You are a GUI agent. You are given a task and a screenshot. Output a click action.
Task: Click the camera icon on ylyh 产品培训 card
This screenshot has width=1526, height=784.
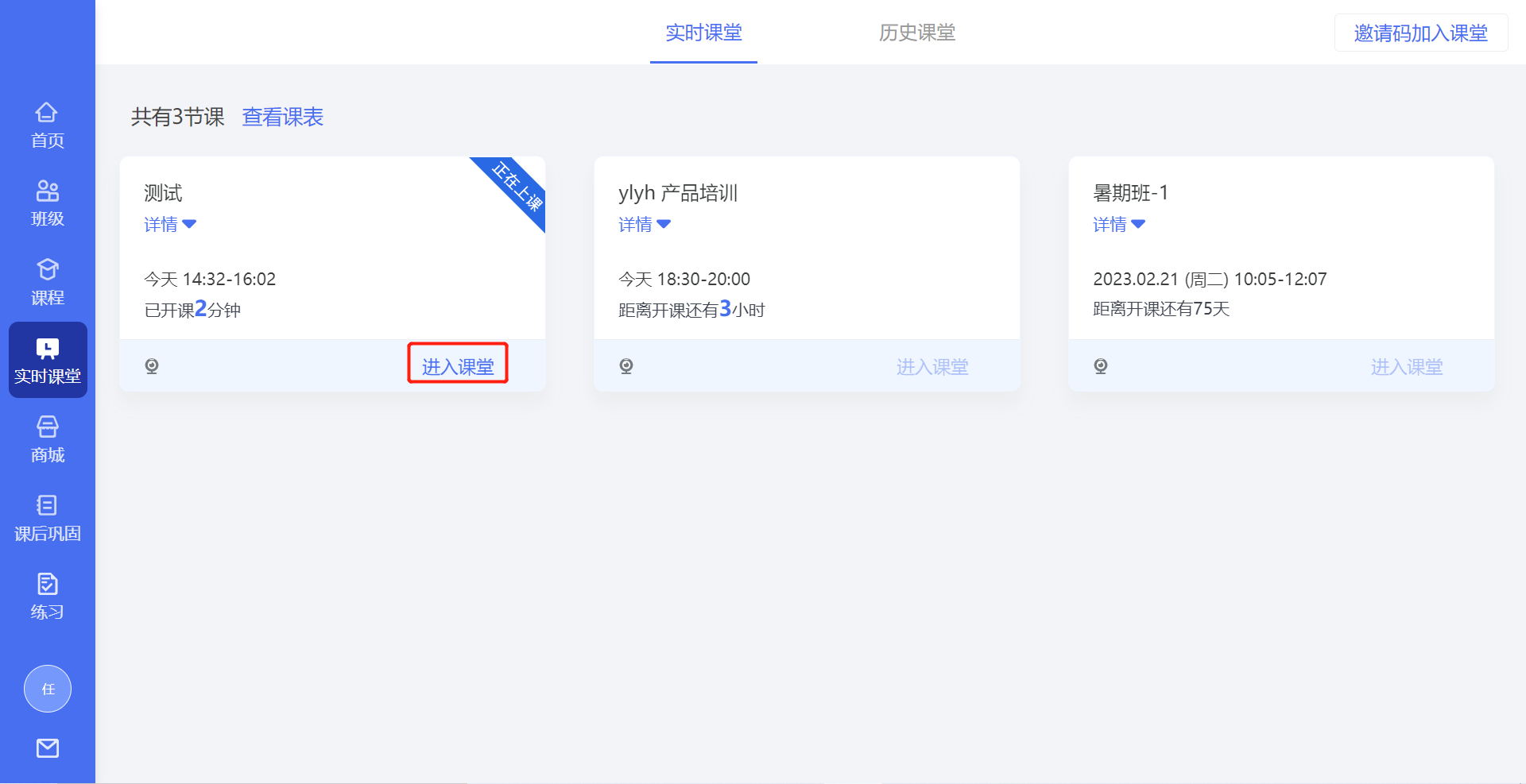[x=626, y=365]
